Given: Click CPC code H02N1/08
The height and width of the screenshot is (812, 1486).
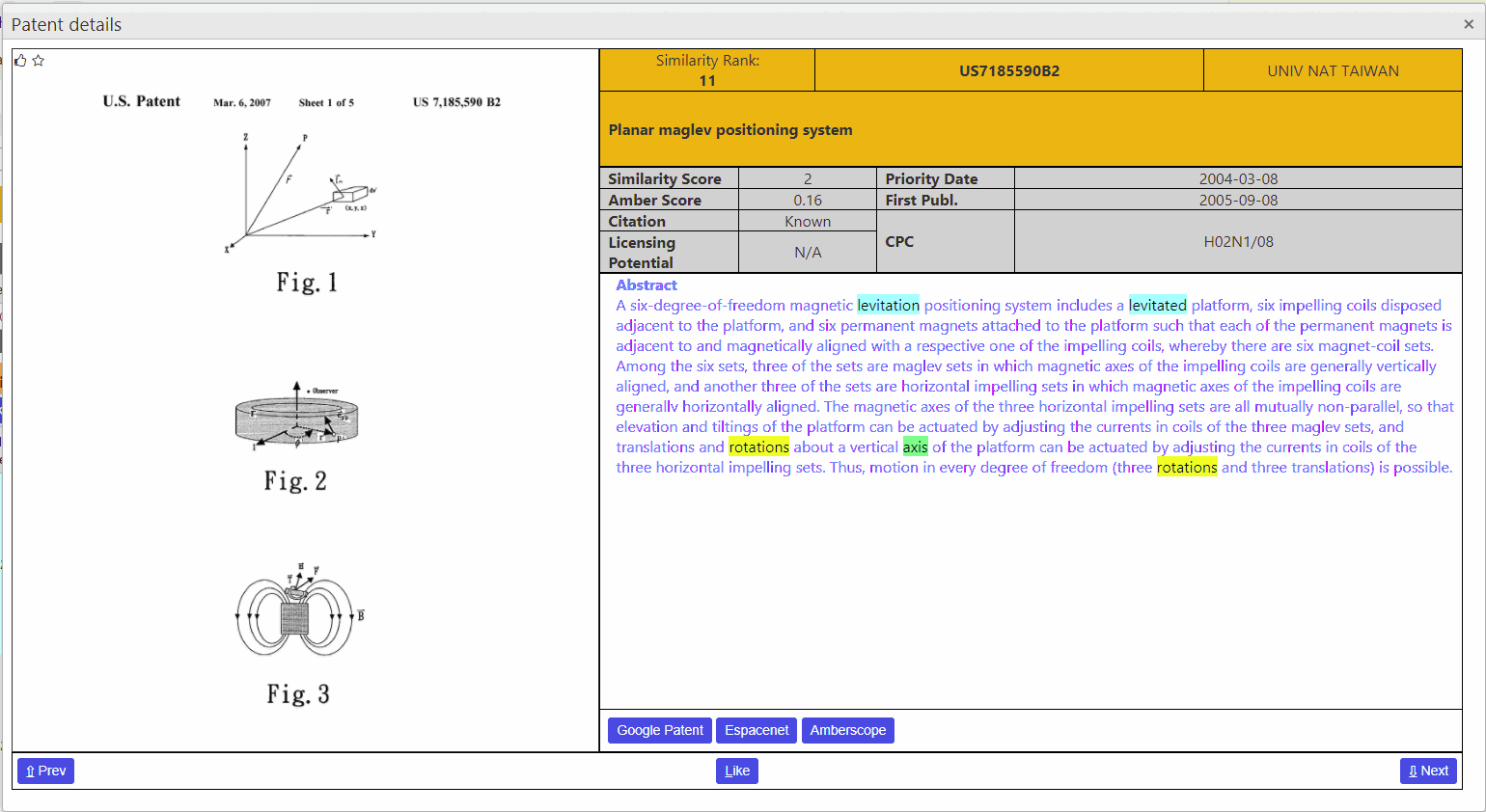Looking at the screenshot, I should (x=1238, y=241).
